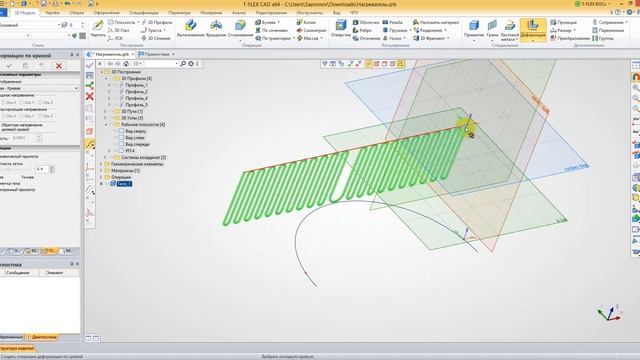Expand the 3D Узлы [3] folder
640x360 pixels.
(x=106, y=118)
